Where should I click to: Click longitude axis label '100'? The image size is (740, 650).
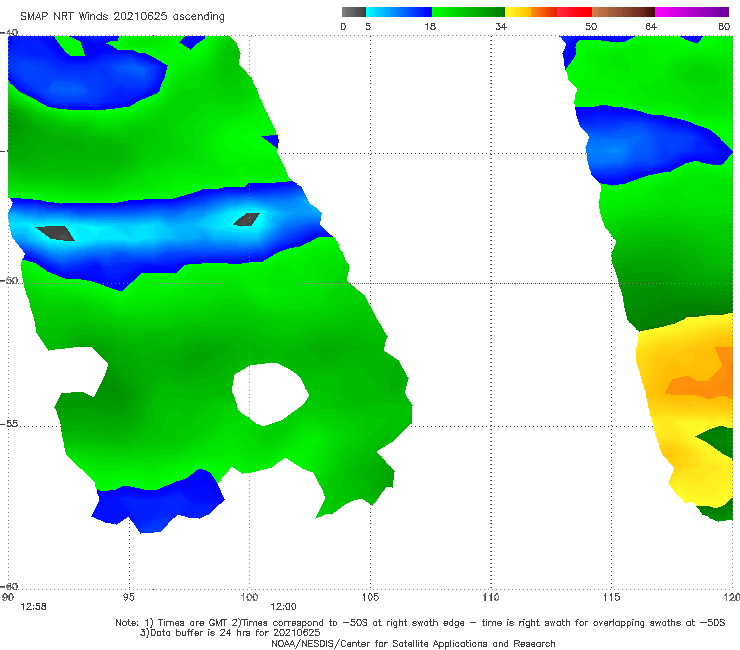(x=249, y=597)
